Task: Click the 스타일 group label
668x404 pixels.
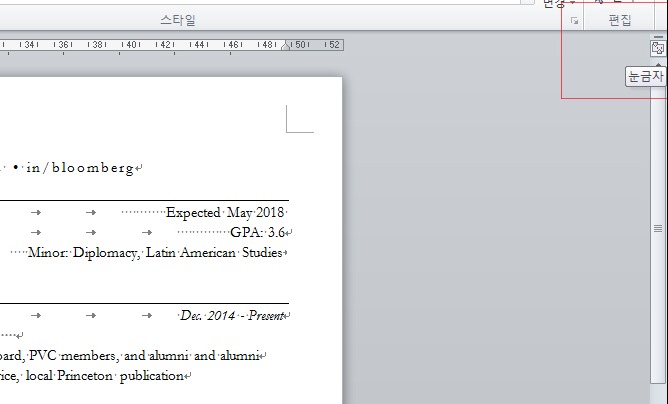Action: coord(178,20)
